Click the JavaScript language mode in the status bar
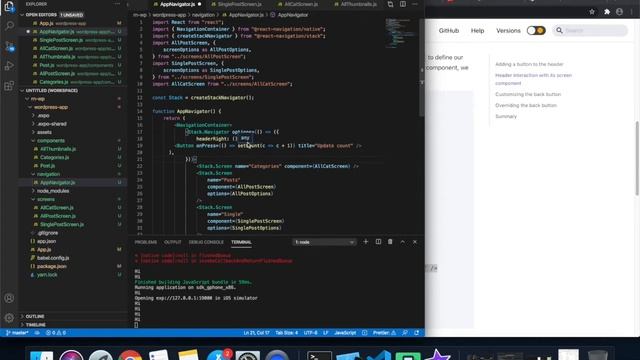Screen dimensions: 640x360 click(345, 333)
